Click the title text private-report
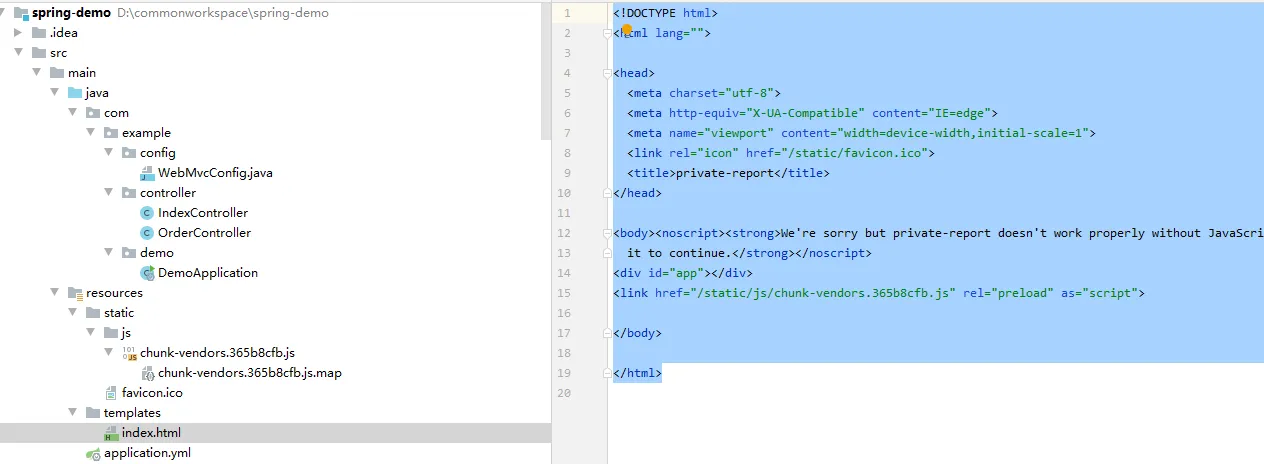 click(725, 173)
